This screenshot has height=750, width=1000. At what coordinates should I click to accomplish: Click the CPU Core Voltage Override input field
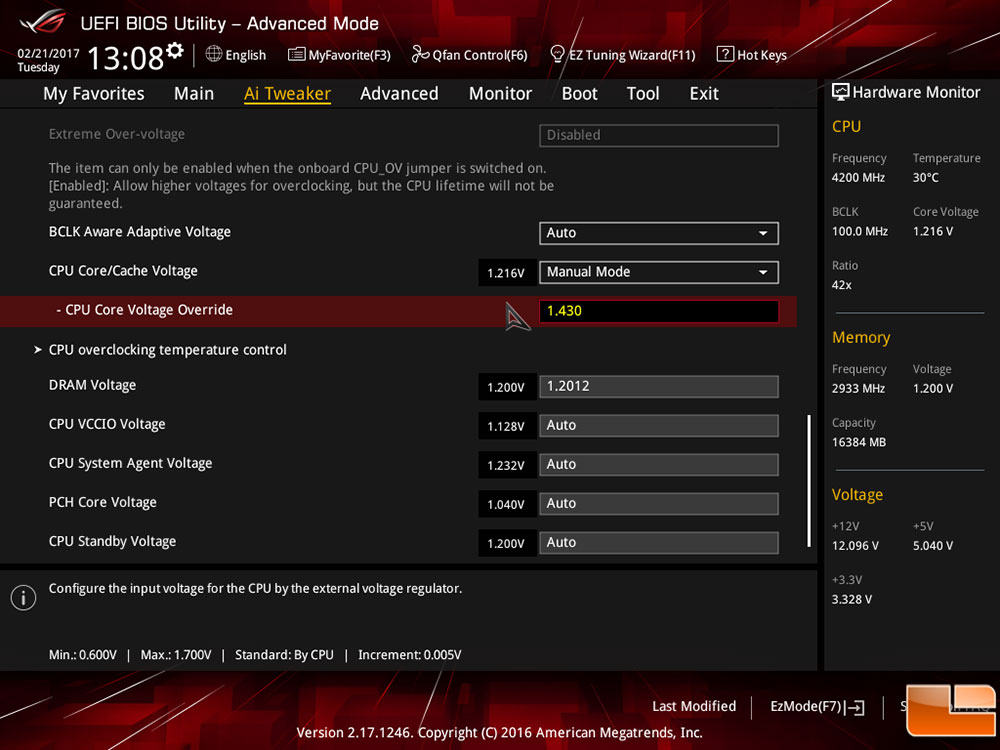tap(659, 311)
